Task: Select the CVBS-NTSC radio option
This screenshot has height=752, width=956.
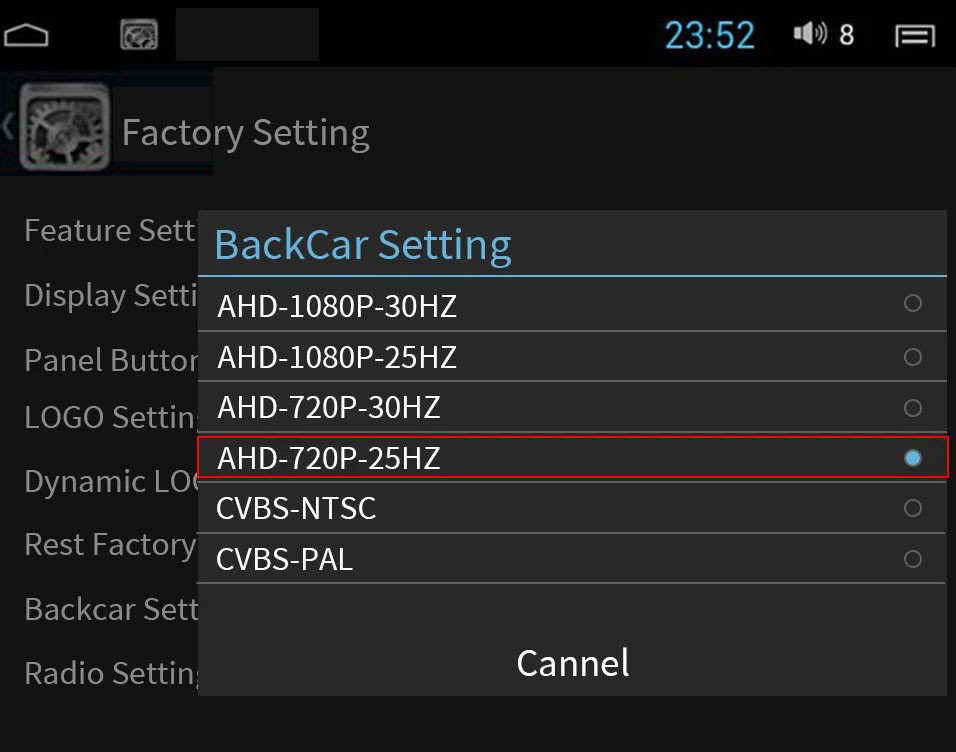Action: tap(912, 508)
